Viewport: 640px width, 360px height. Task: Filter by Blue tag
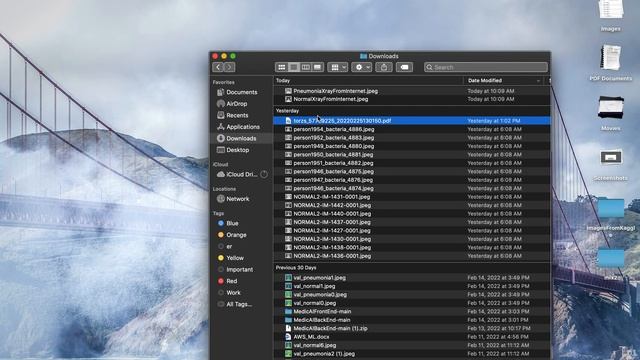(x=232, y=223)
